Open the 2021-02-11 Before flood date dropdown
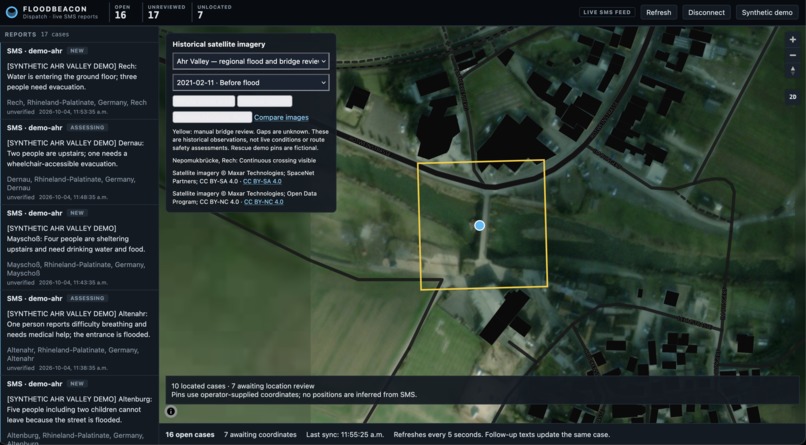Viewport: 806px width, 445px height. [251, 82]
